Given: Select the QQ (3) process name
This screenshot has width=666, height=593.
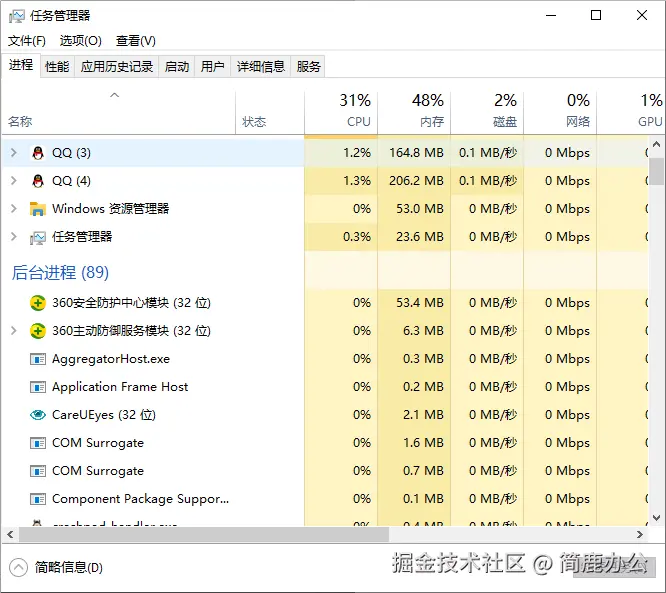Looking at the screenshot, I should (71, 153).
